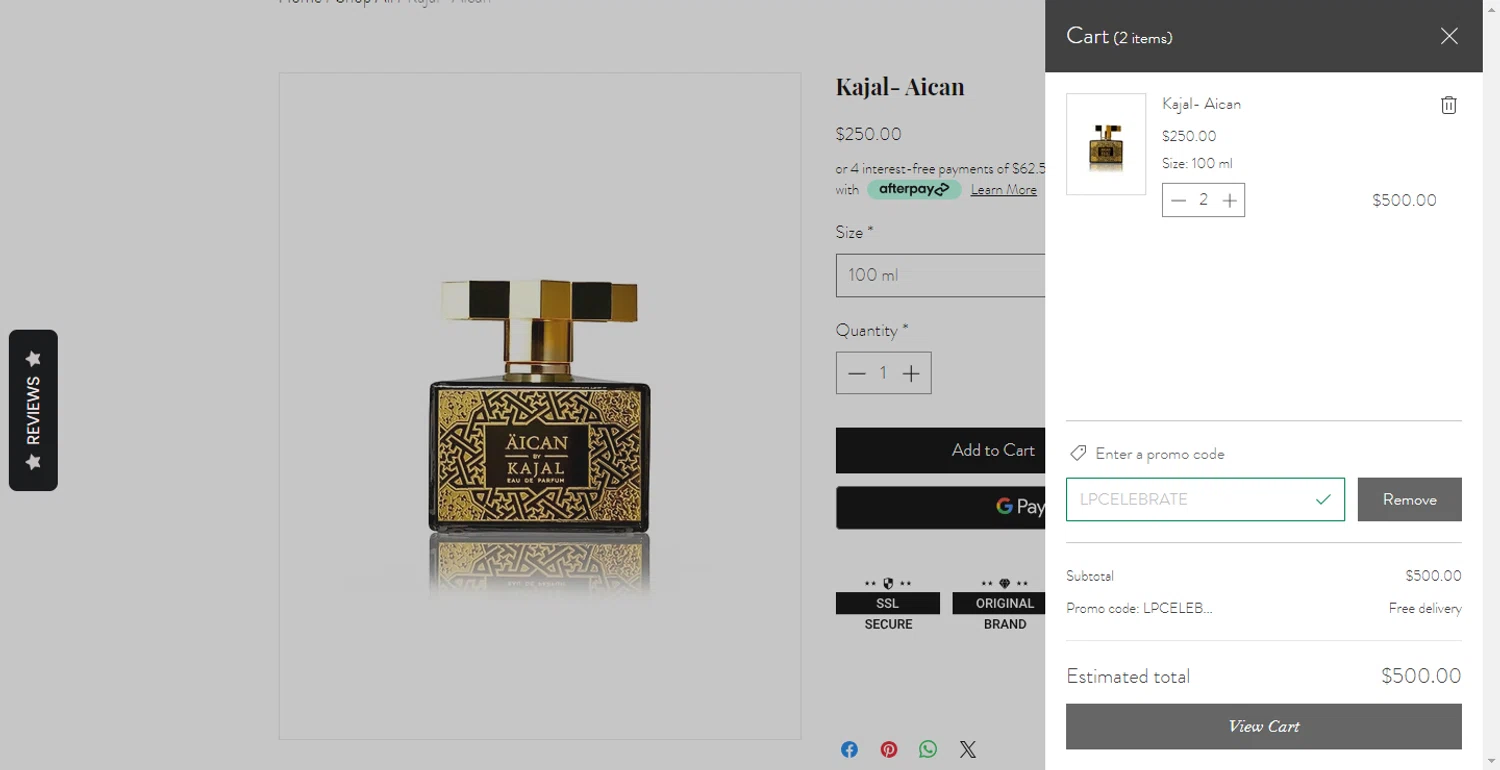Close the cart panel
This screenshot has width=1500, height=770.
tap(1448, 37)
